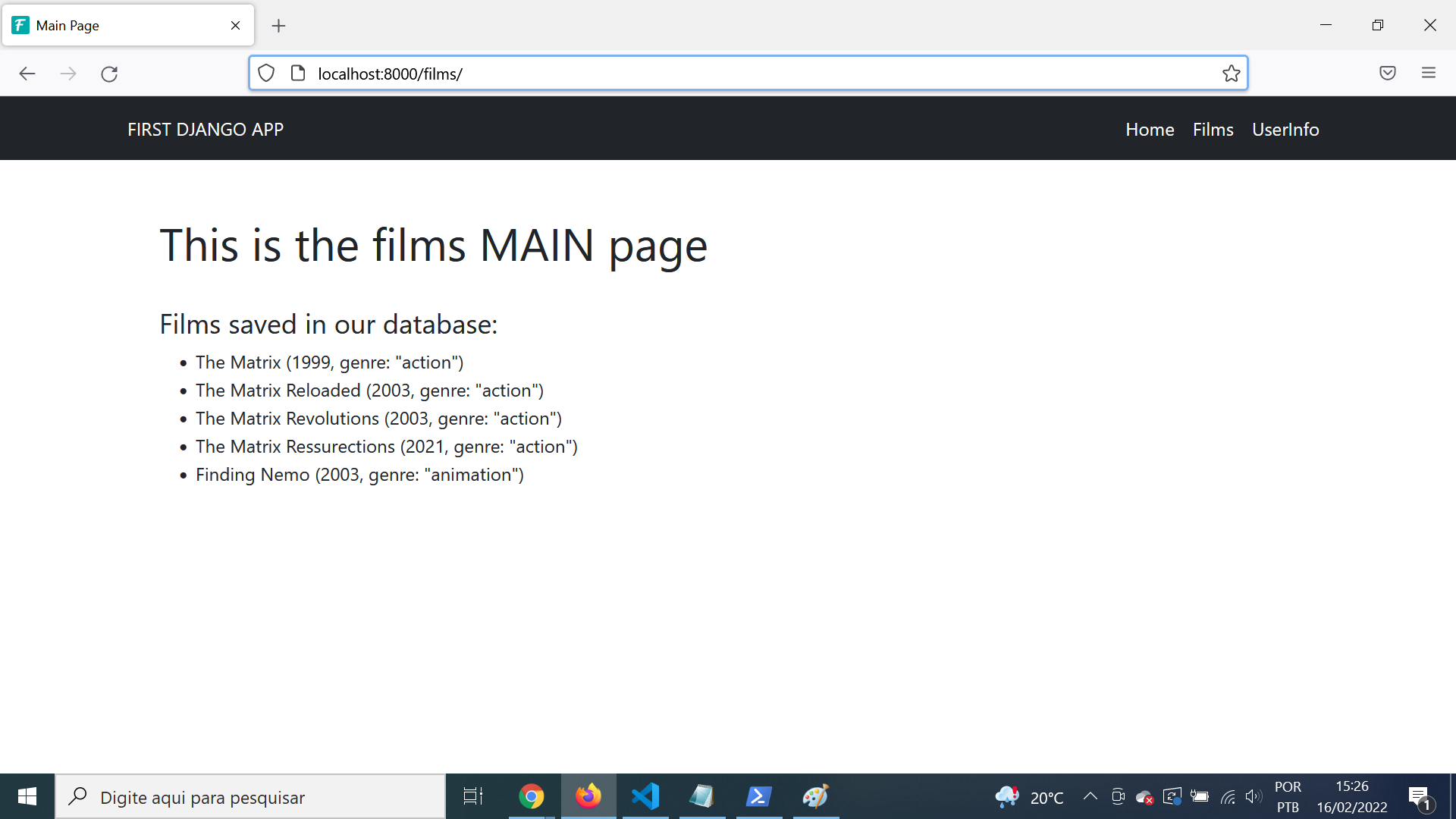This screenshot has height=819, width=1456.
Task: Open the Windows Start menu
Action: coord(27,796)
